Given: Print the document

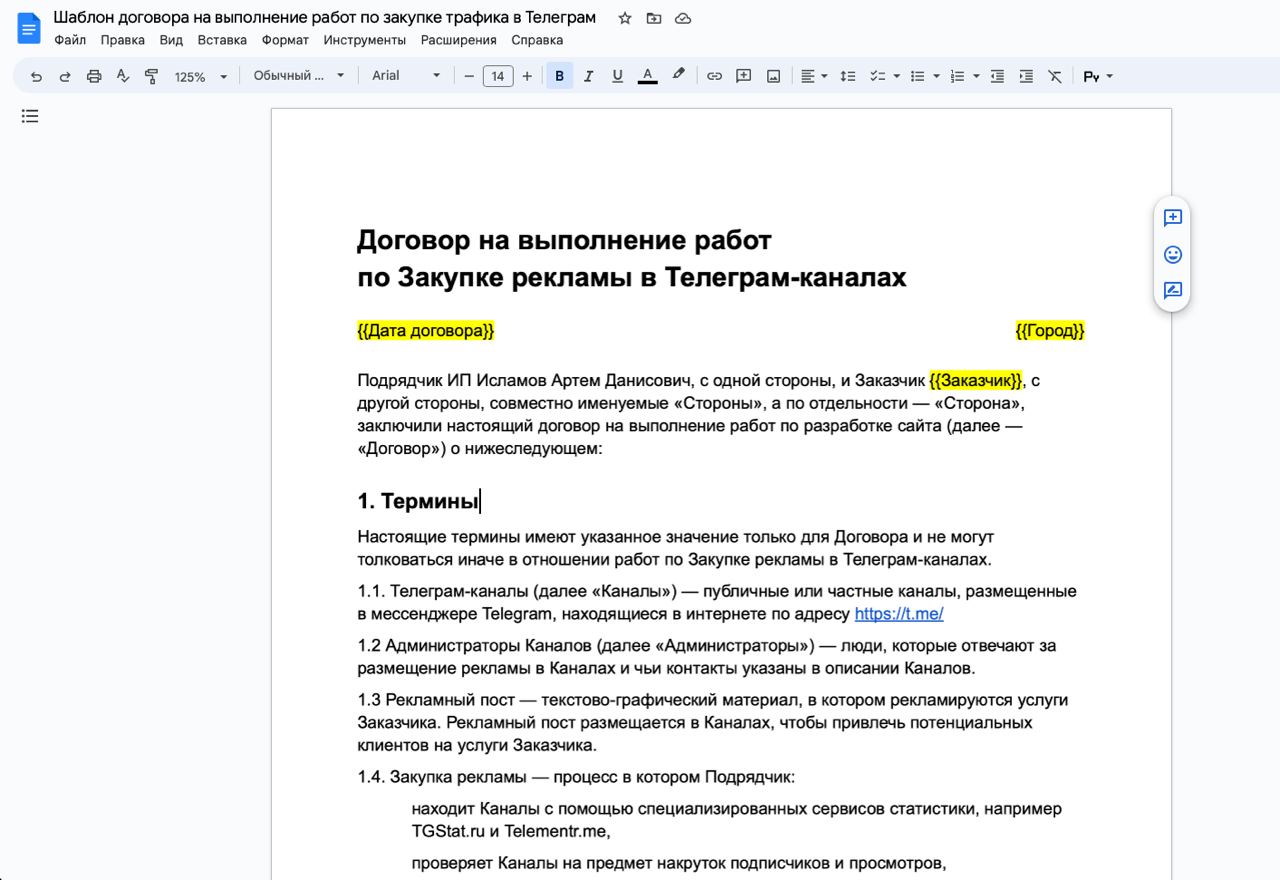Looking at the screenshot, I should pos(94,76).
